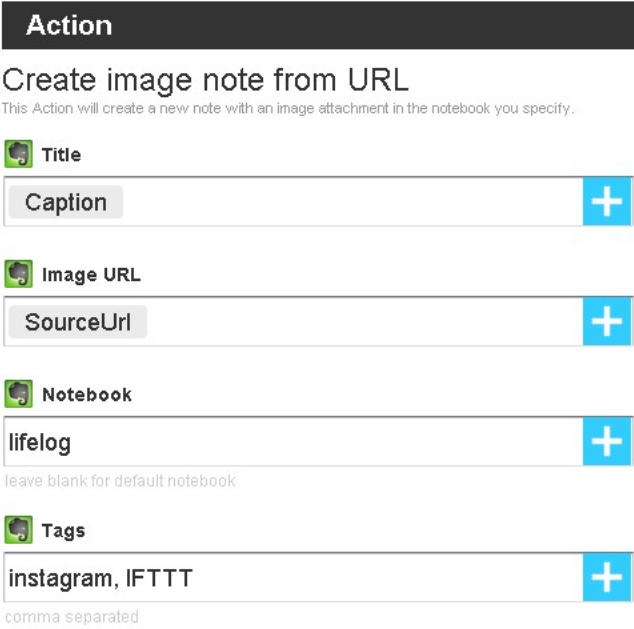This screenshot has height=629, width=634.
Task: Click the Tags field label
Action: pos(63,531)
